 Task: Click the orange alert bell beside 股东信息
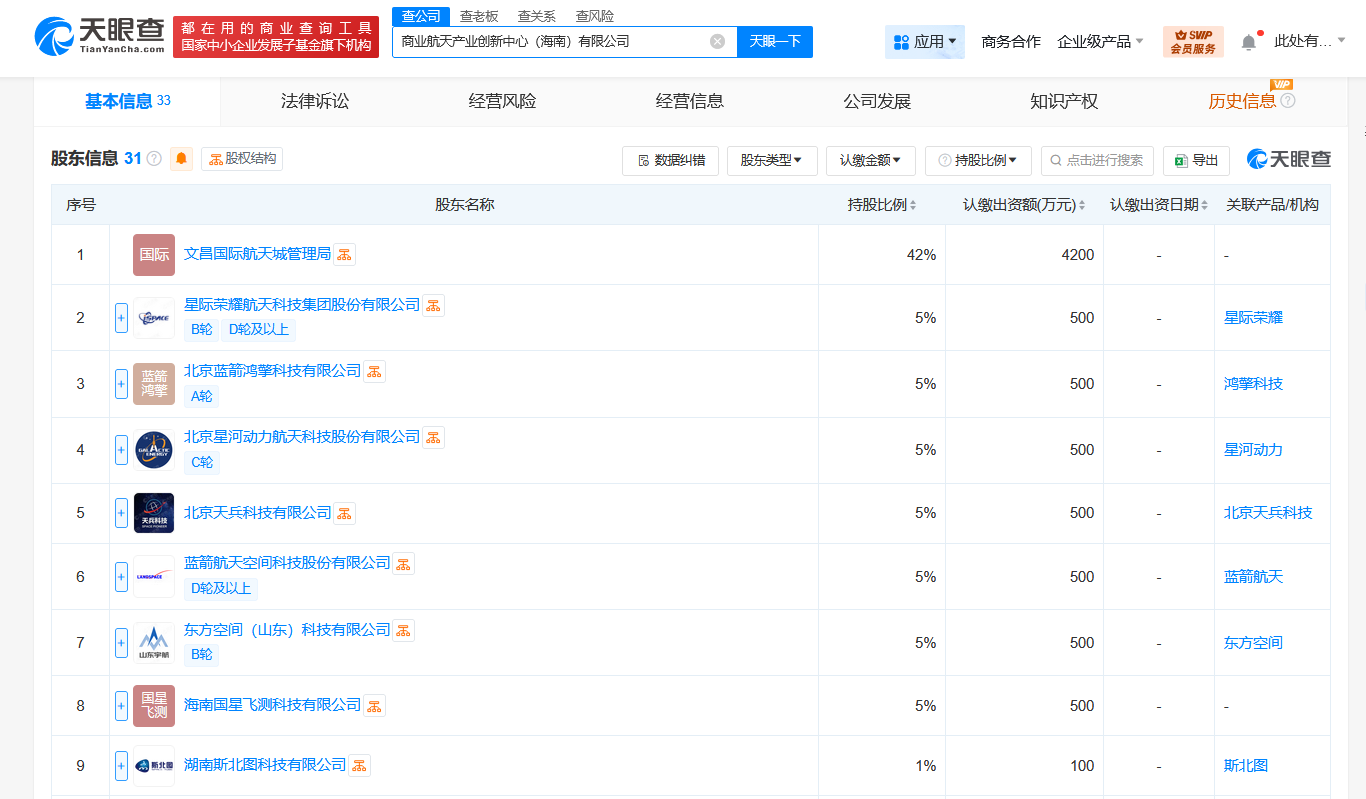[181, 158]
